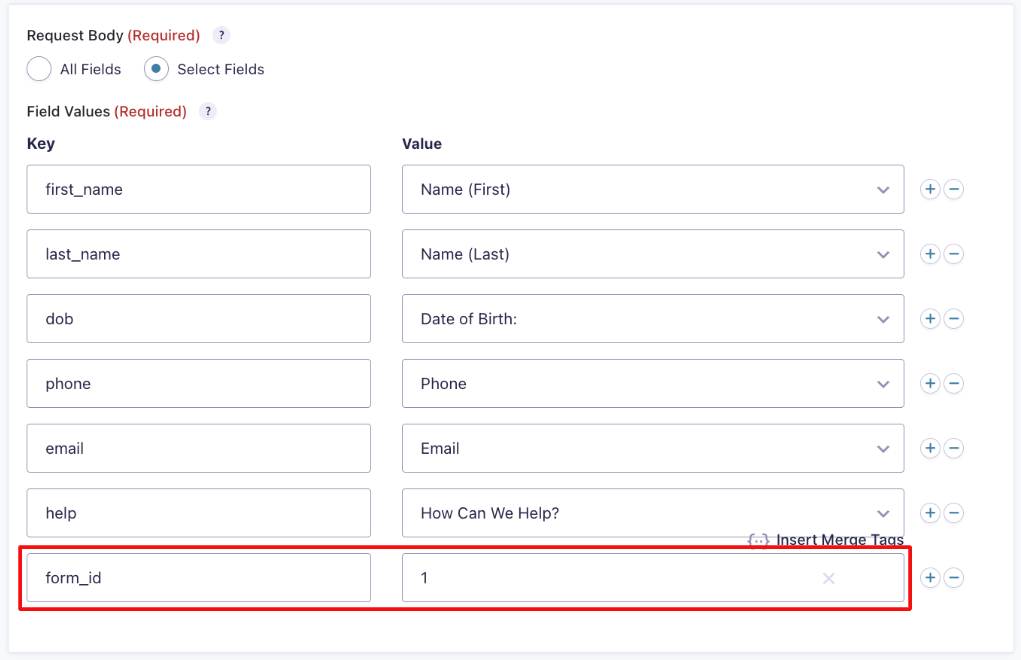
Task: Add a row below first_name using plus icon
Action: [x=929, y=189]
